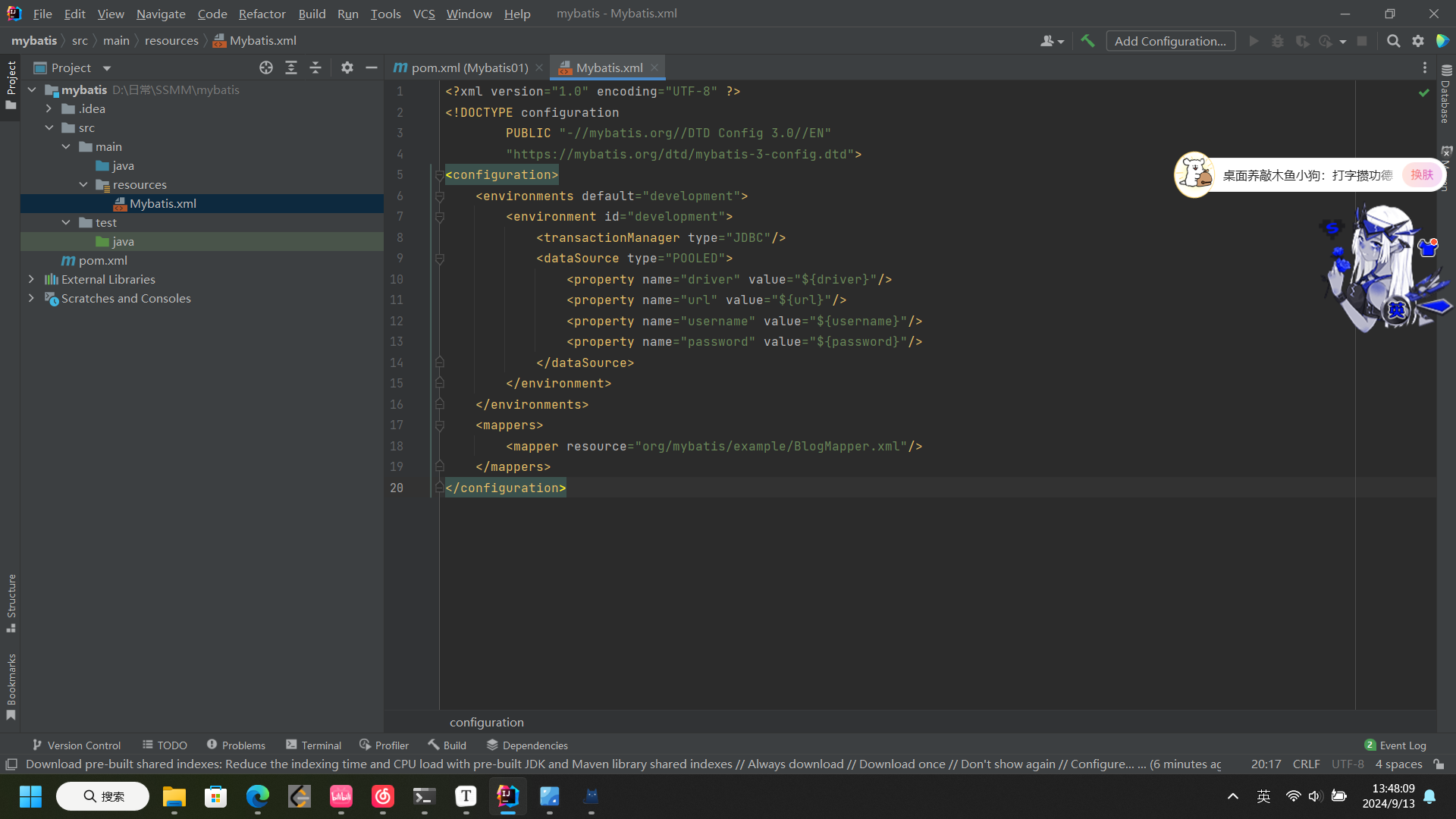Screen dimensions: 1456x819
Task: Click the Build Project hammer icon
Action: coord(1087,41)
